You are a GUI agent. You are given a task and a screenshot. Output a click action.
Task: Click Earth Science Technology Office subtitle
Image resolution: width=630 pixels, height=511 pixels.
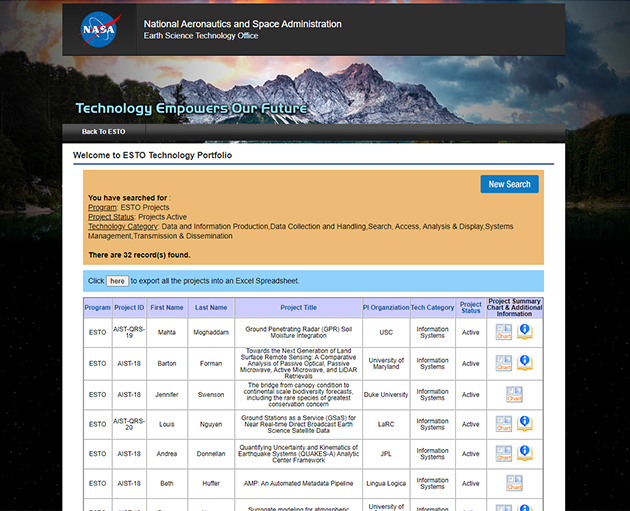(201, 36)
